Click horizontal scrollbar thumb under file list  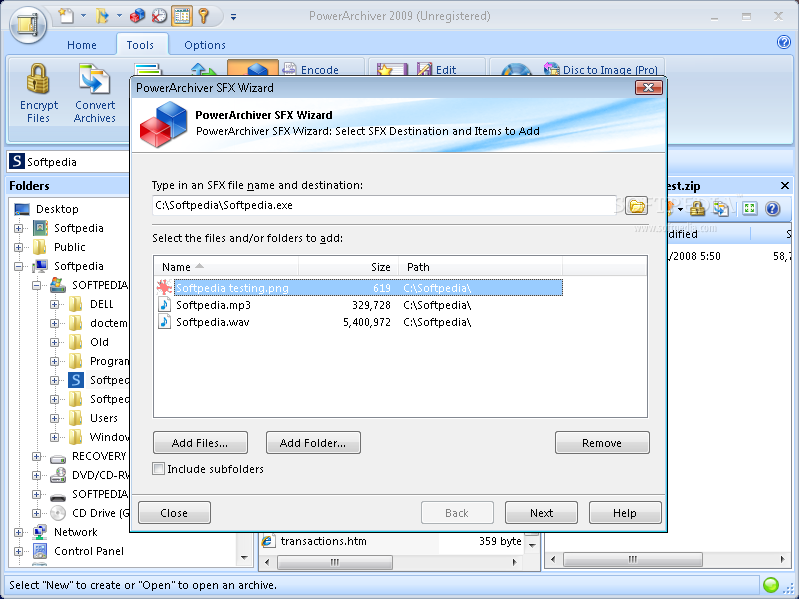pos(334,562)
